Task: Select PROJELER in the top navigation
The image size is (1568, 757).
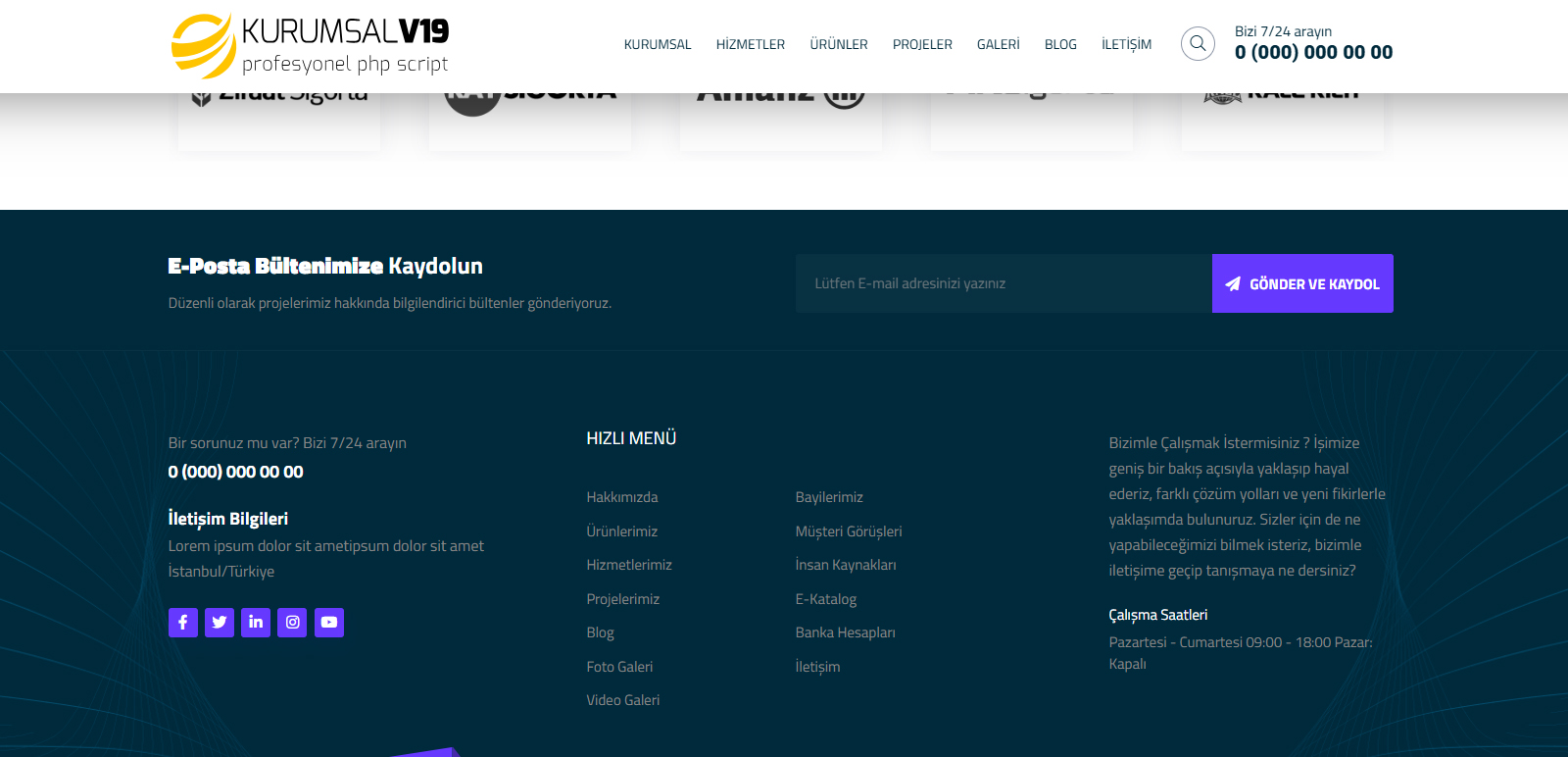Action: tap(922, 45)
